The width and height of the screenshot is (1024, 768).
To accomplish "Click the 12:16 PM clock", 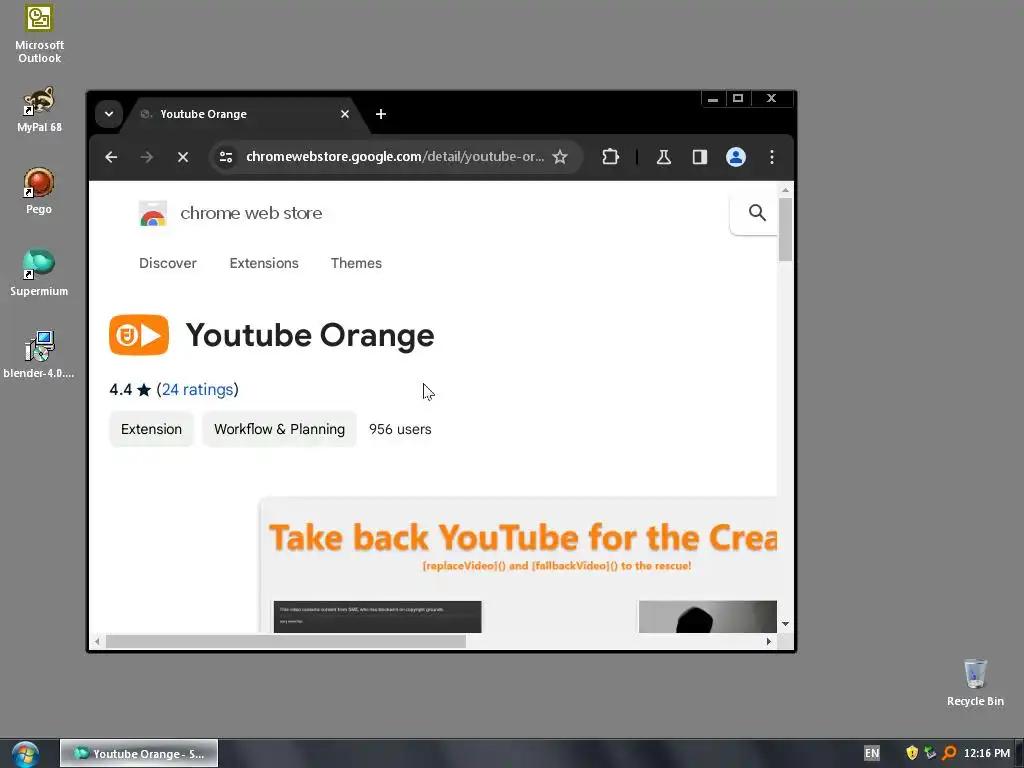I will (x=987, y=753).
